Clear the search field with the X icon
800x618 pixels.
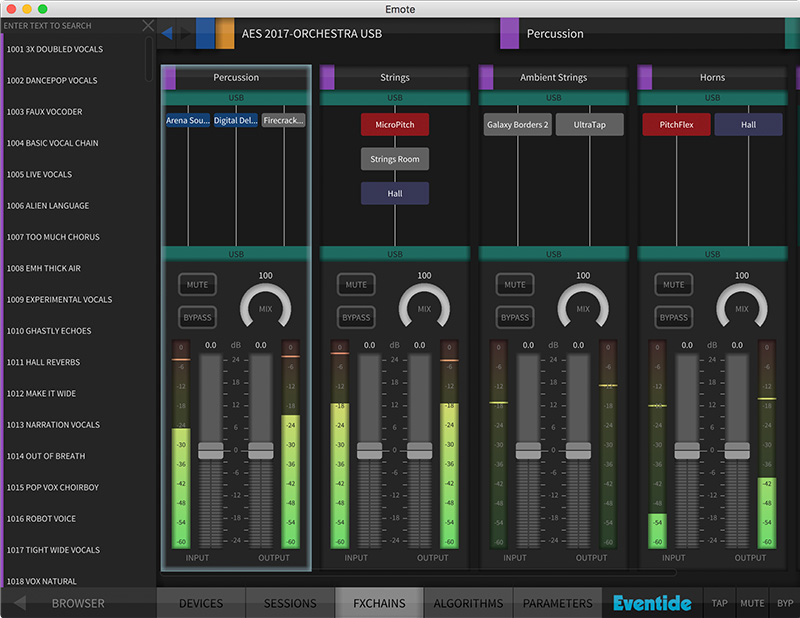pyautogui.click(x=148, y=26)
